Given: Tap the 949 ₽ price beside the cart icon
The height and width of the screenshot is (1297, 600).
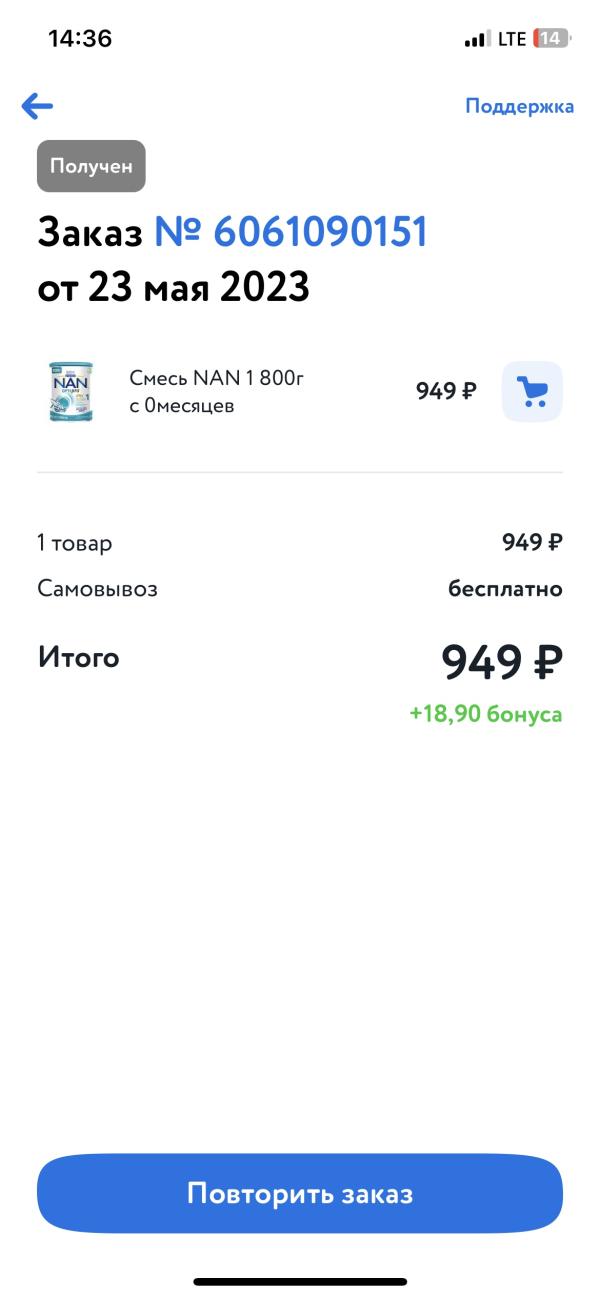Looking at the screenshot, I should pyautogui.click(x=446, y=391).
